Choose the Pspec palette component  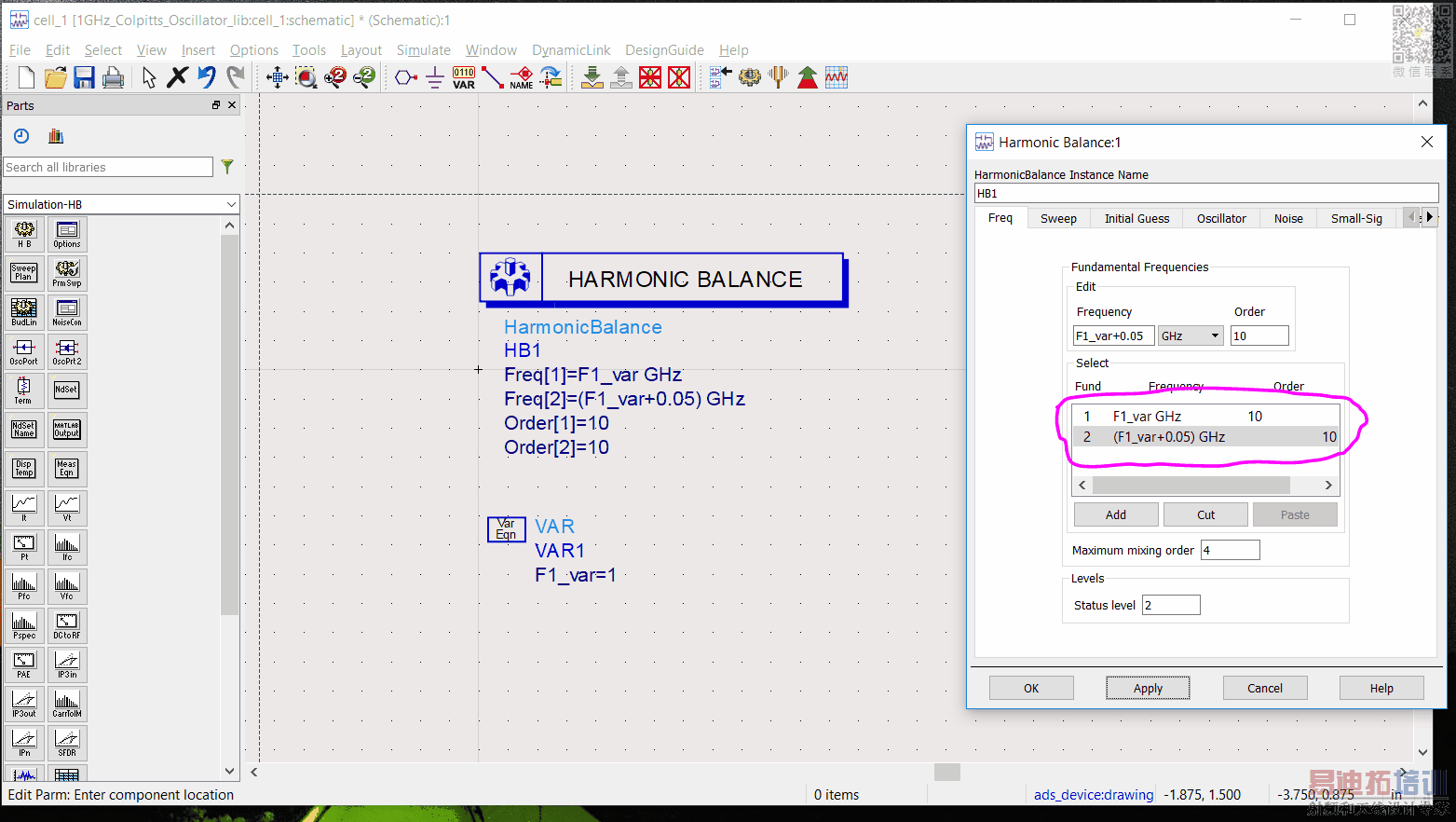tap(24, 625)
